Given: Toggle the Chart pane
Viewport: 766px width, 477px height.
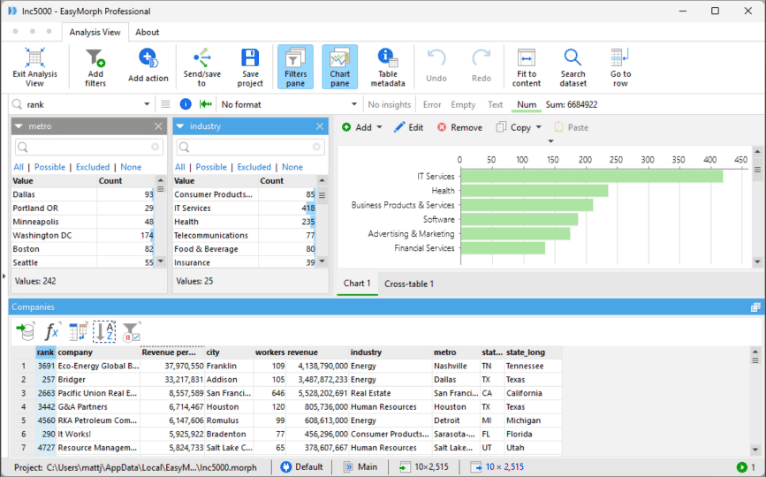Looking at the screenshot, I should (340, 67).
